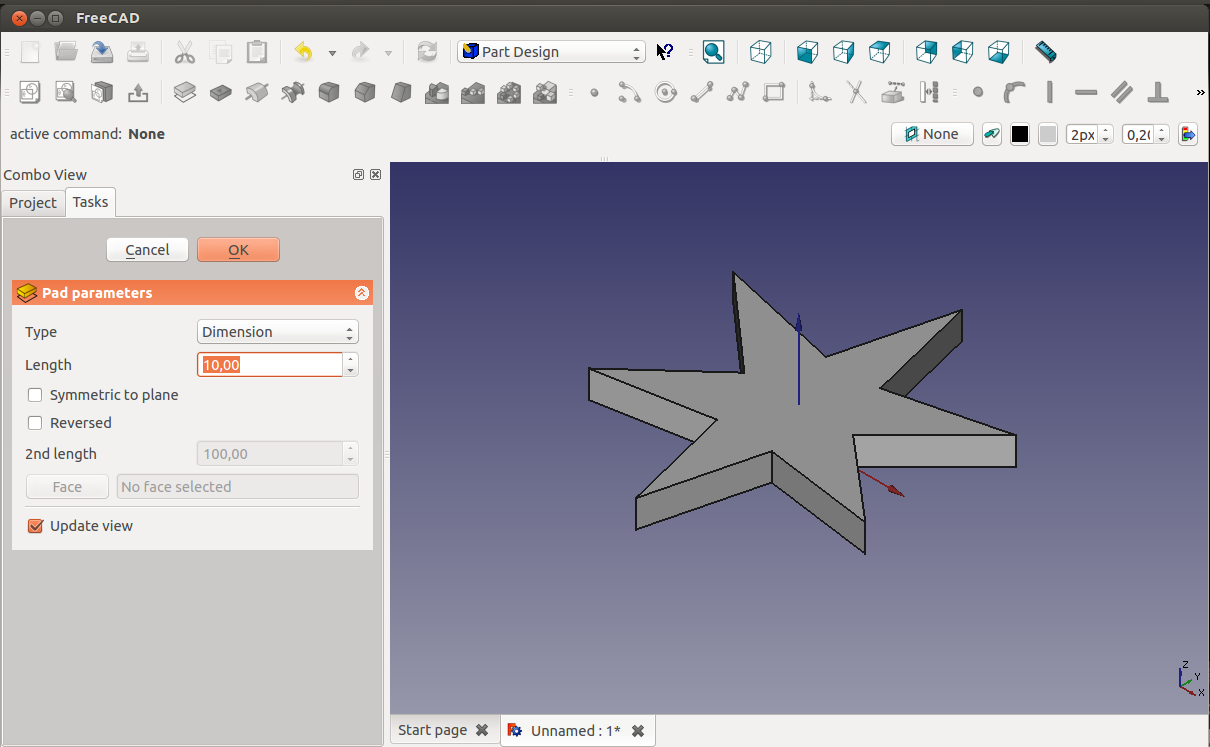1210x747 pixels.
Task: Cancel the pad operation
Action: pos(147,250)
